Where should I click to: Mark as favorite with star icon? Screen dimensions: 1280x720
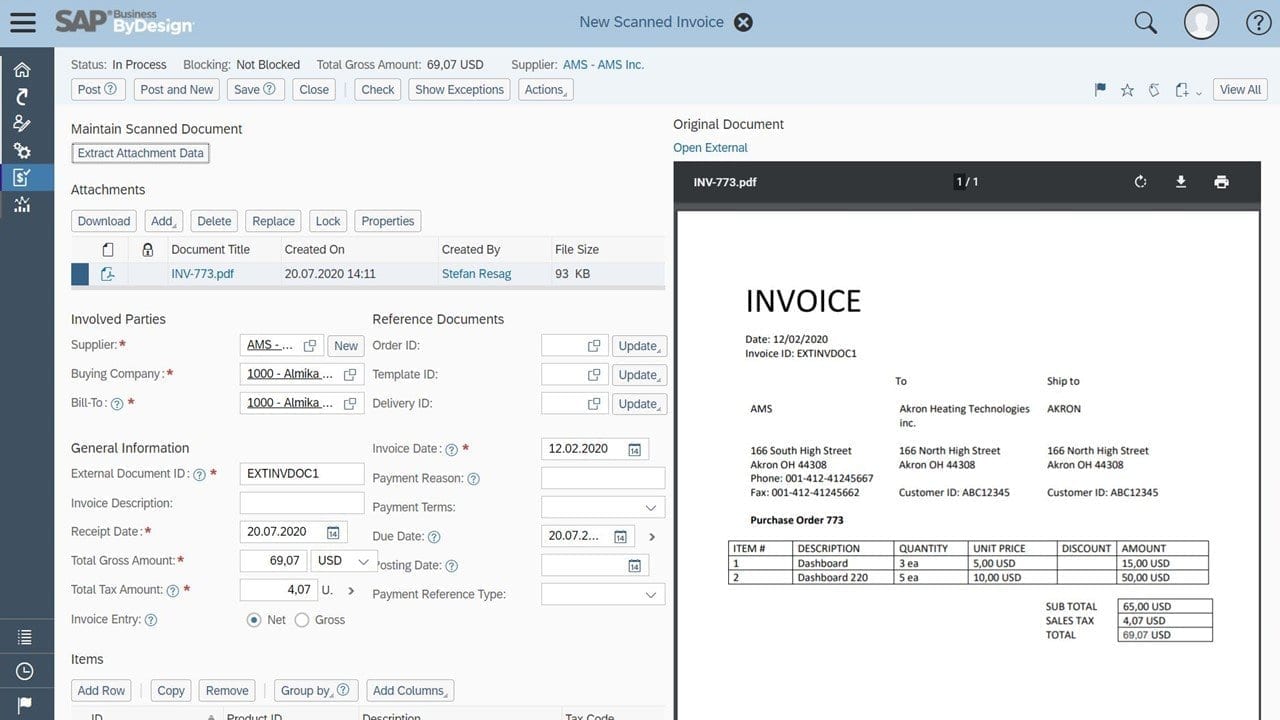tap(1127, 90)
